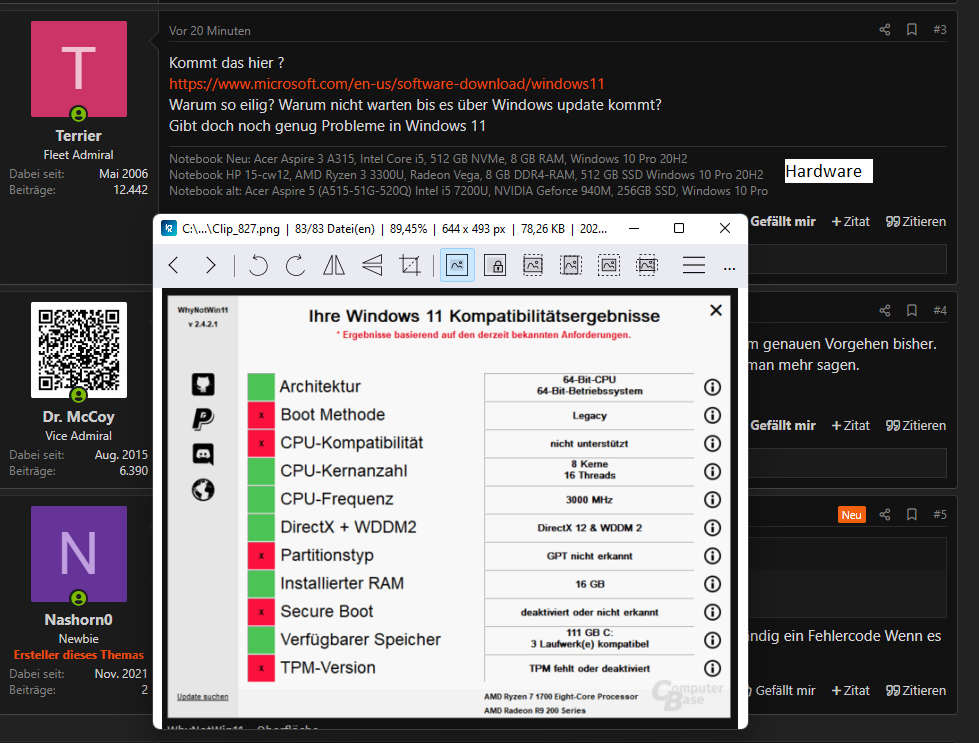Viewport: 979px width, 743px height.
Task: Show info for Verfügbarer Speicher row
Action: [x=712, y=640]
